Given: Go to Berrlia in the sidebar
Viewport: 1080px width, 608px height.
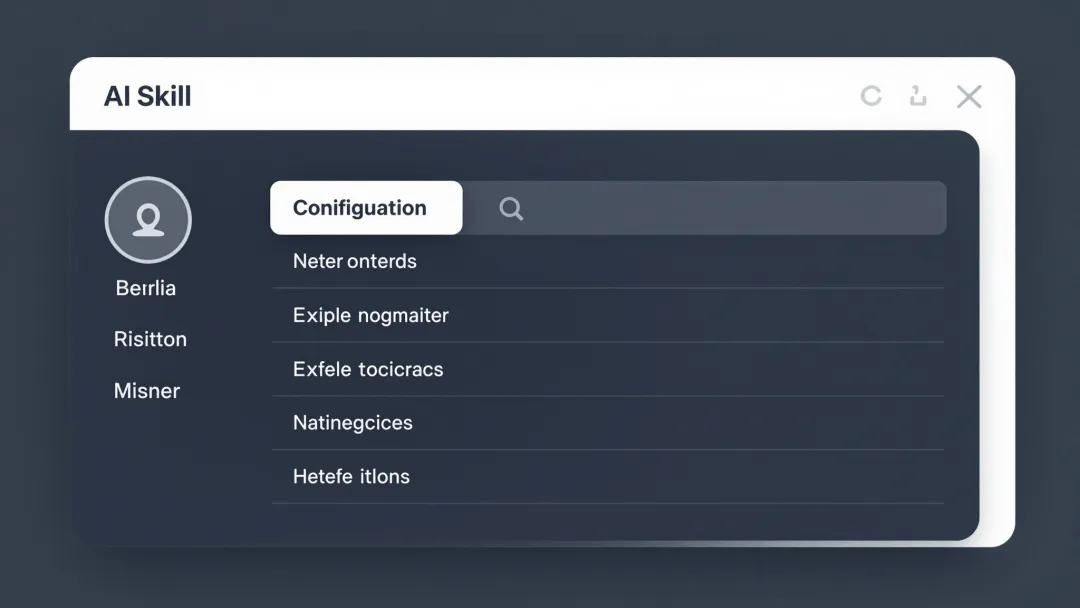Looking at the screenshot, I should 146,288.
